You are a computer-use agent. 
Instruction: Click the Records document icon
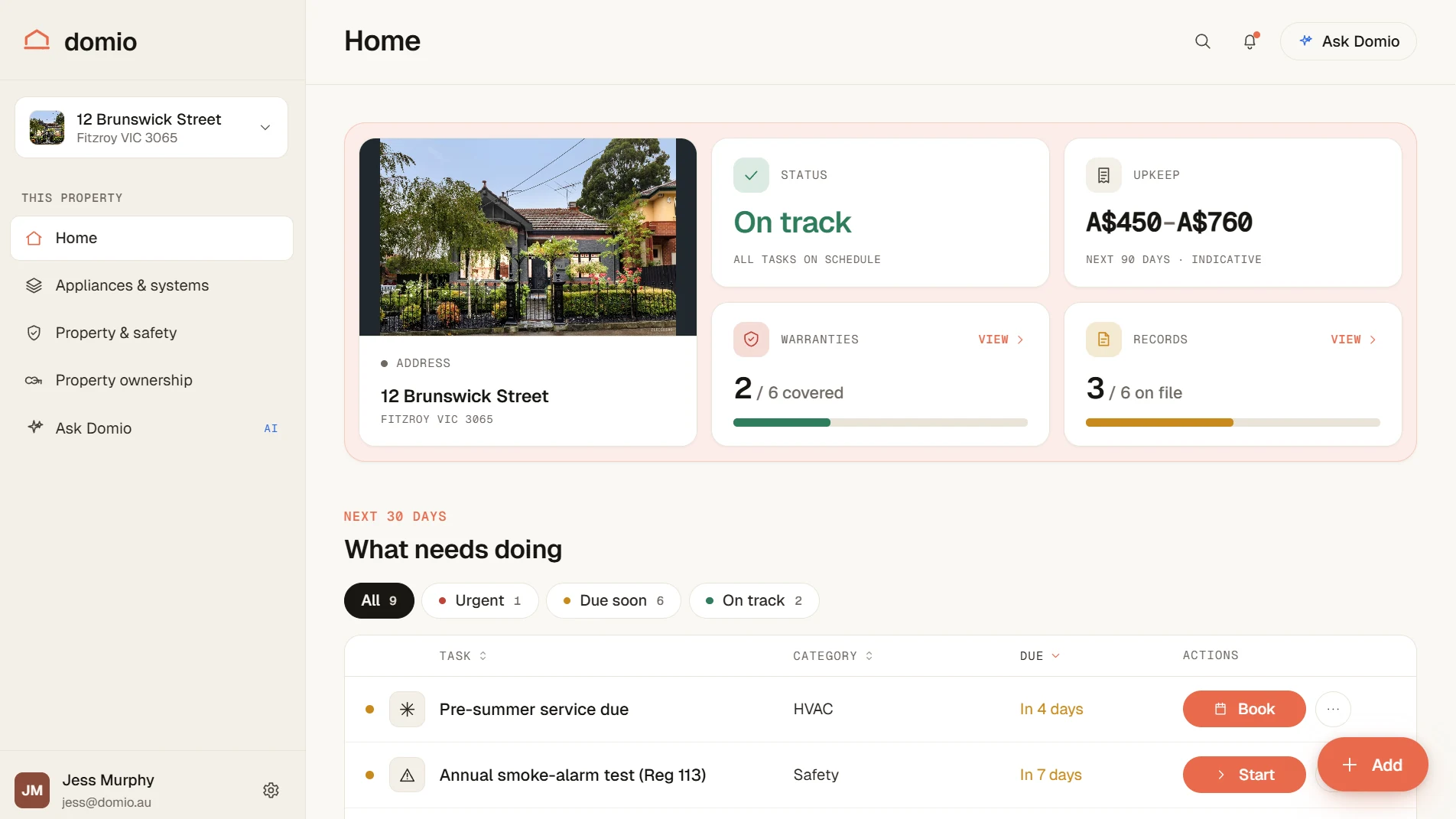1103,340
